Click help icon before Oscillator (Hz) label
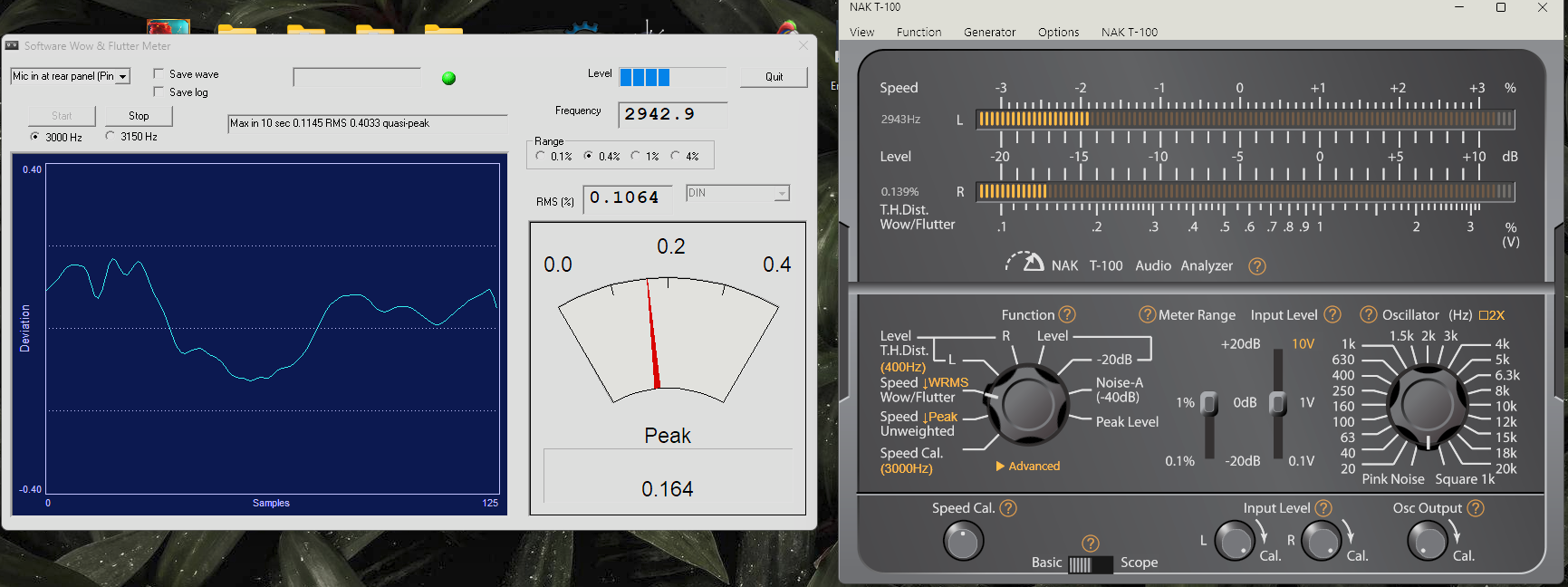 (x=1369, y=314)
